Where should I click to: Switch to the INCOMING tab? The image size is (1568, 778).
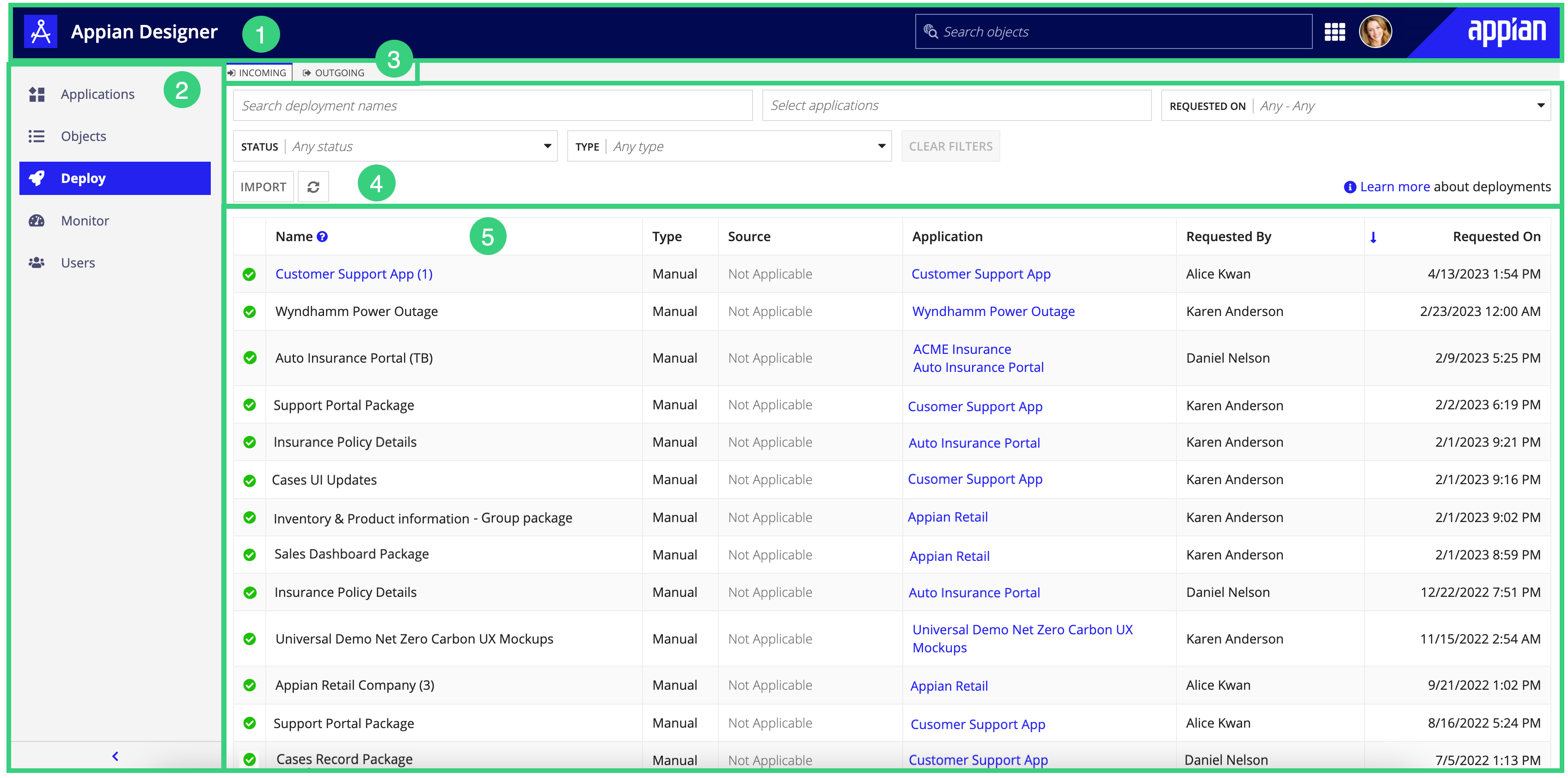(x=259, y=73)
